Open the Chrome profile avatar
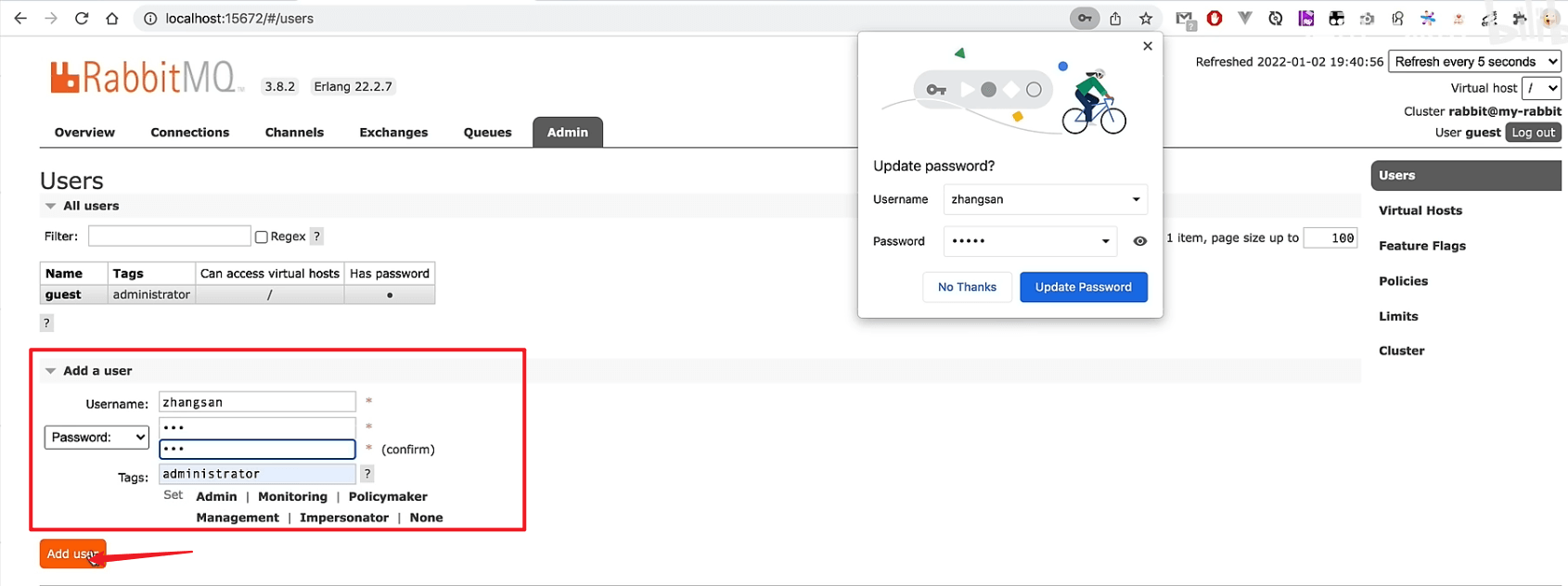This screenshot has height=586, width=1568. pos(1550,19)
